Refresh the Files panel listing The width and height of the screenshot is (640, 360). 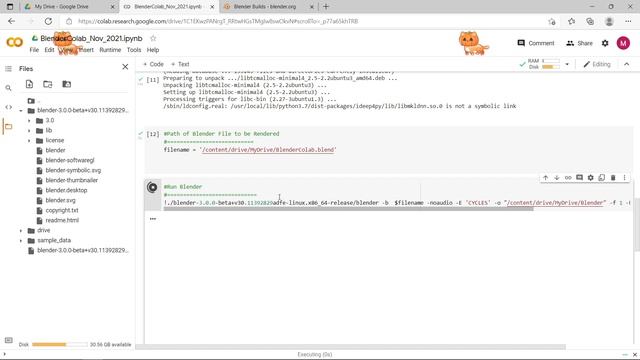[x=48, y=84]
